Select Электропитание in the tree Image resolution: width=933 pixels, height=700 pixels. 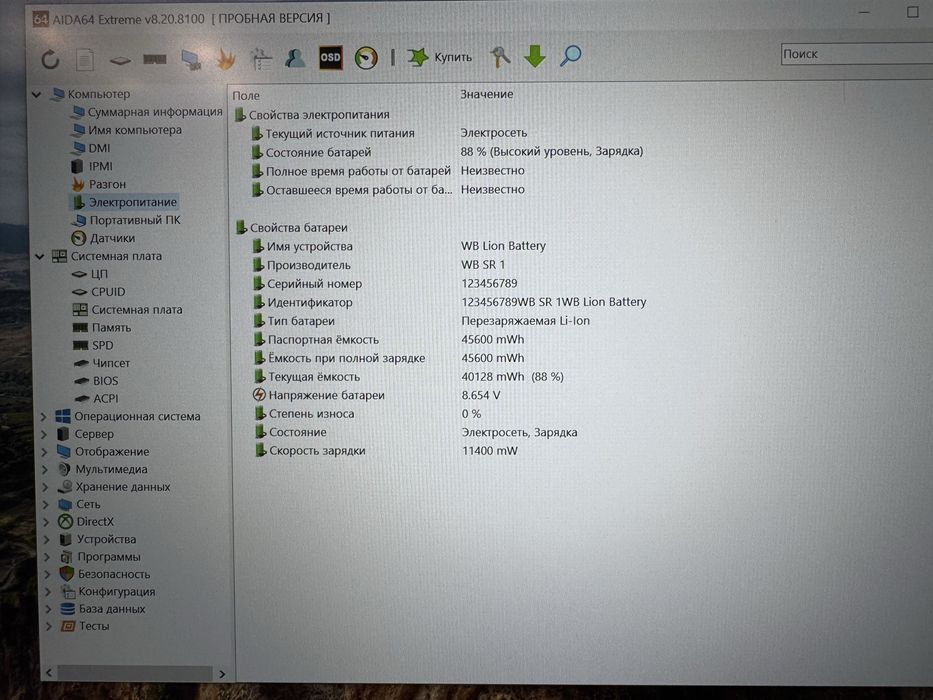click(x=124, y=202)
